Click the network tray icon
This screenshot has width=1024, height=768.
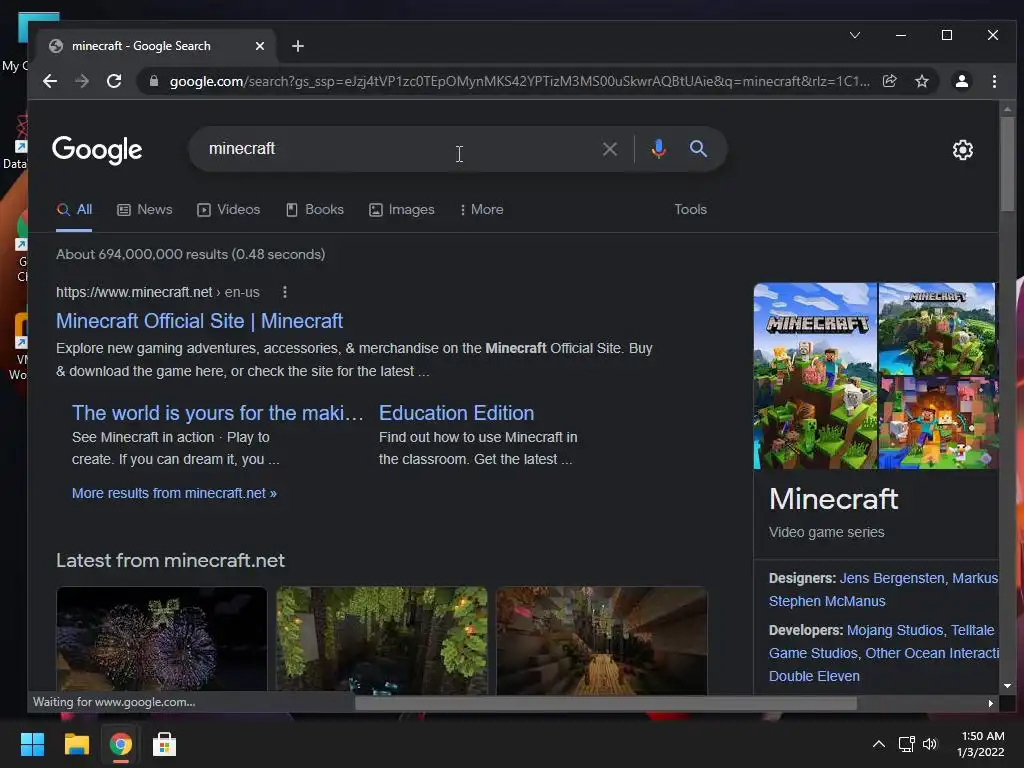(906, 744)
